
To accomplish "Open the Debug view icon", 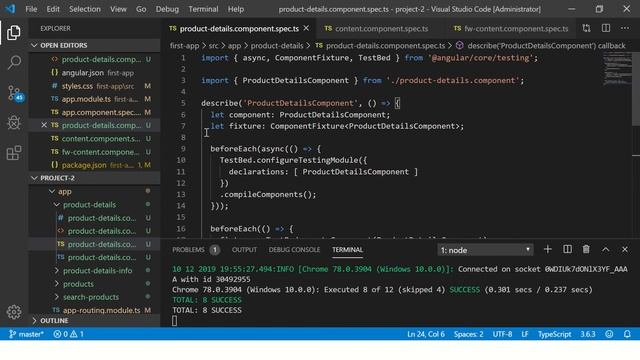I will click(14, 123).
